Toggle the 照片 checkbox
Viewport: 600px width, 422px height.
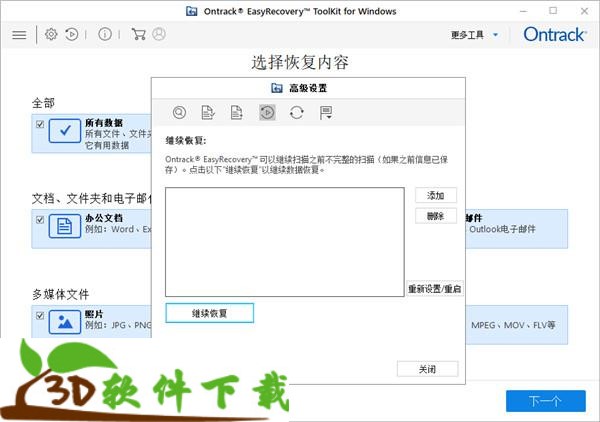pyautogui.click(x=40, y=316)
